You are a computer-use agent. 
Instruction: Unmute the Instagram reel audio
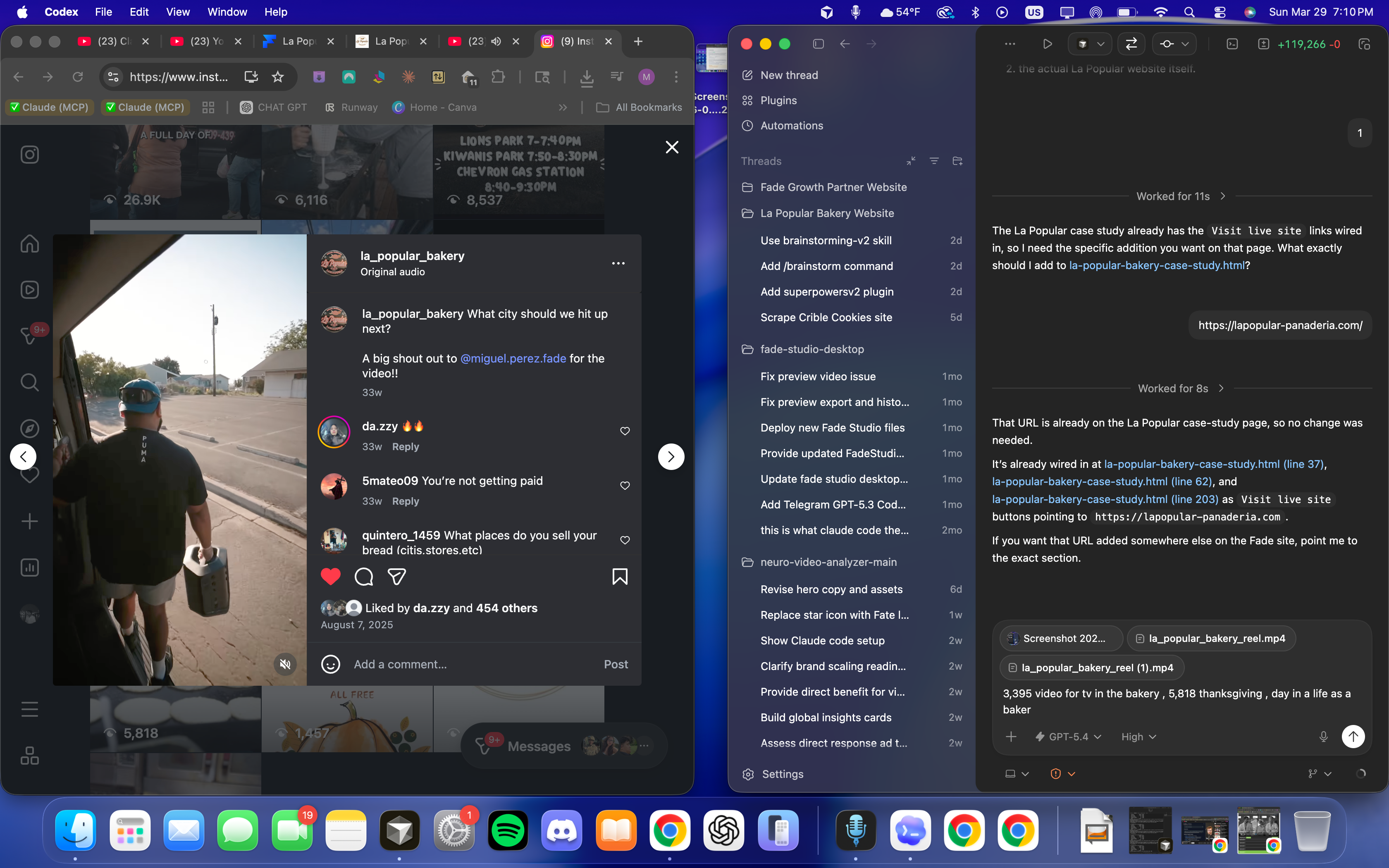click(x=285, y=664)
